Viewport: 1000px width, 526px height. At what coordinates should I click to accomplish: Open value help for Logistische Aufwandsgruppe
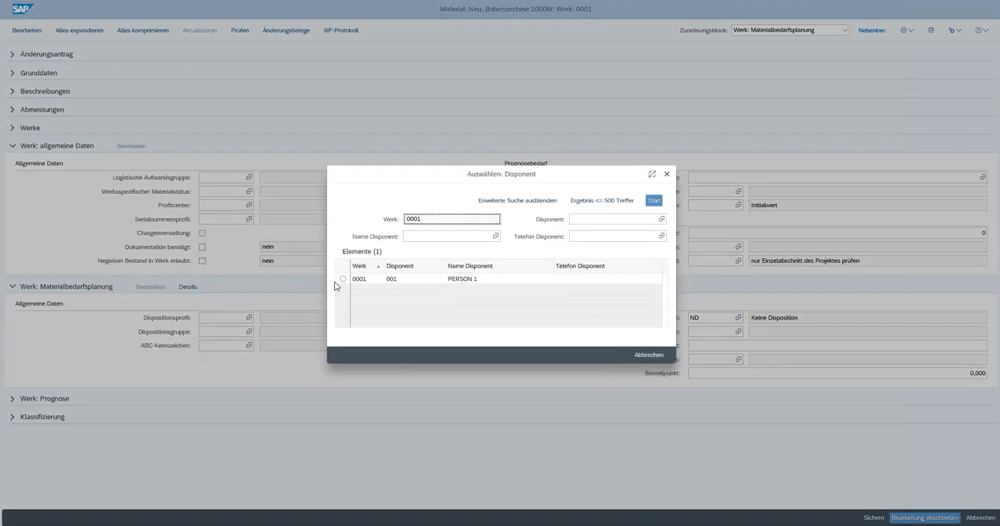[249, 177]
